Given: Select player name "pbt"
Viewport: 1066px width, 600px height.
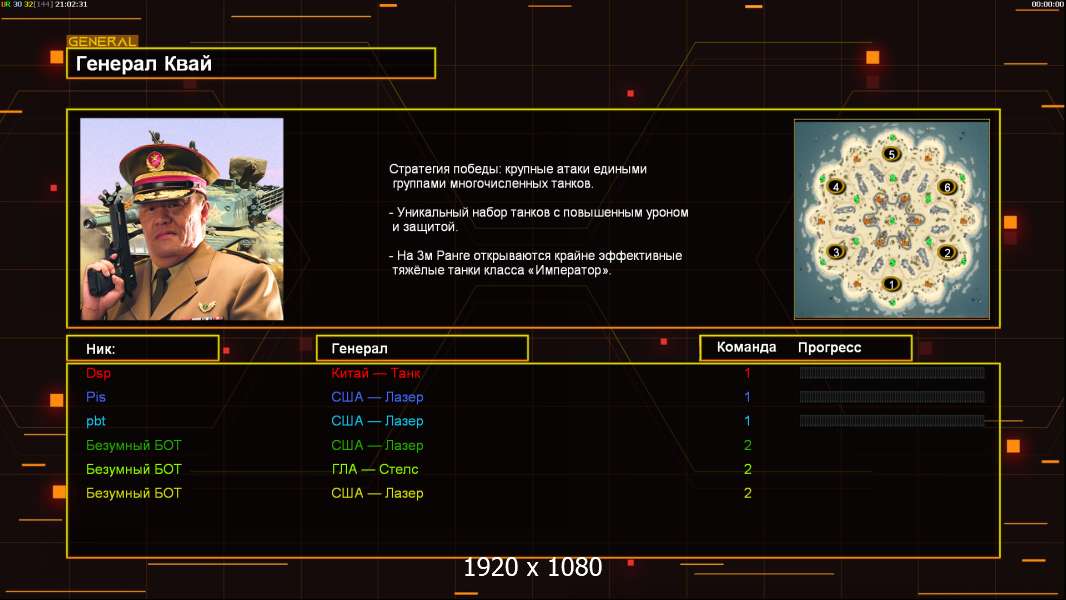Looking at the screenshot, I should coord(96,421).
